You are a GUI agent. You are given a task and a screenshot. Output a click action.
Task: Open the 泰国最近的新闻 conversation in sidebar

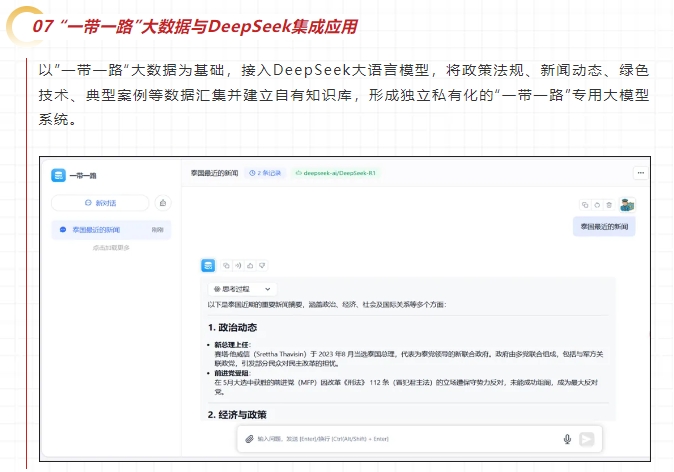(111, 230)
